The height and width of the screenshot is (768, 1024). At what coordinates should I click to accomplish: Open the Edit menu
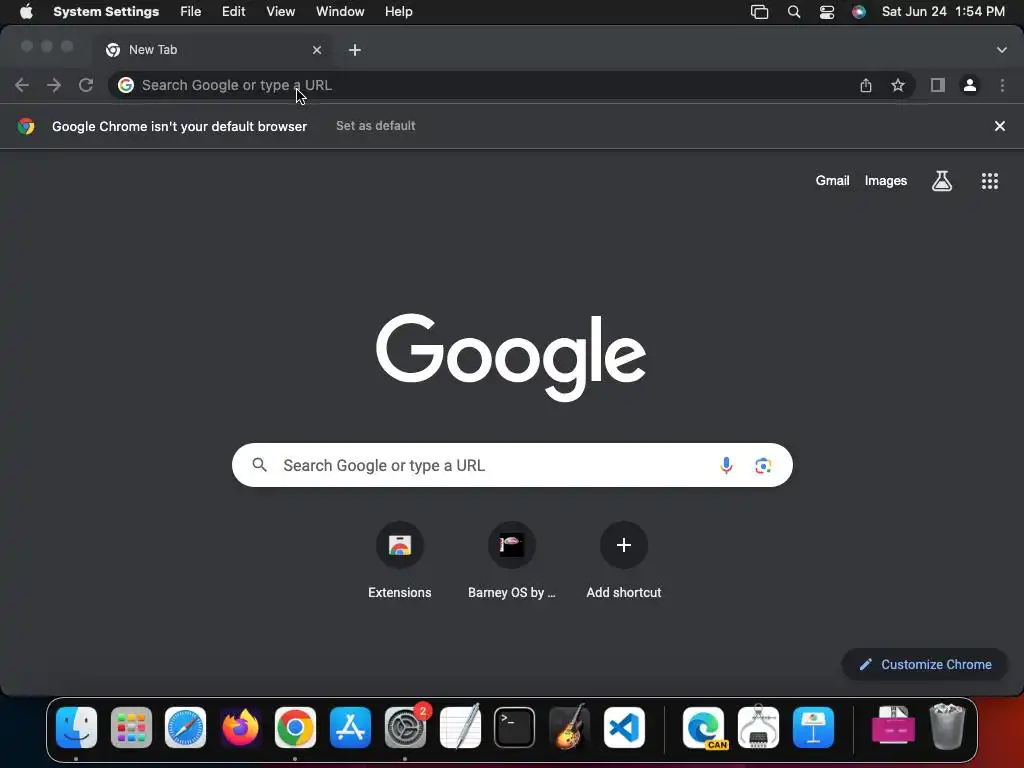[233, 12]
